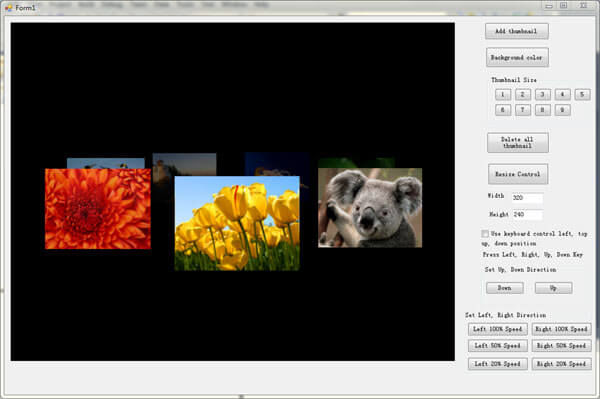600x399 pixels.
Task: Click the Resize Control button
Action: [518, 174]
